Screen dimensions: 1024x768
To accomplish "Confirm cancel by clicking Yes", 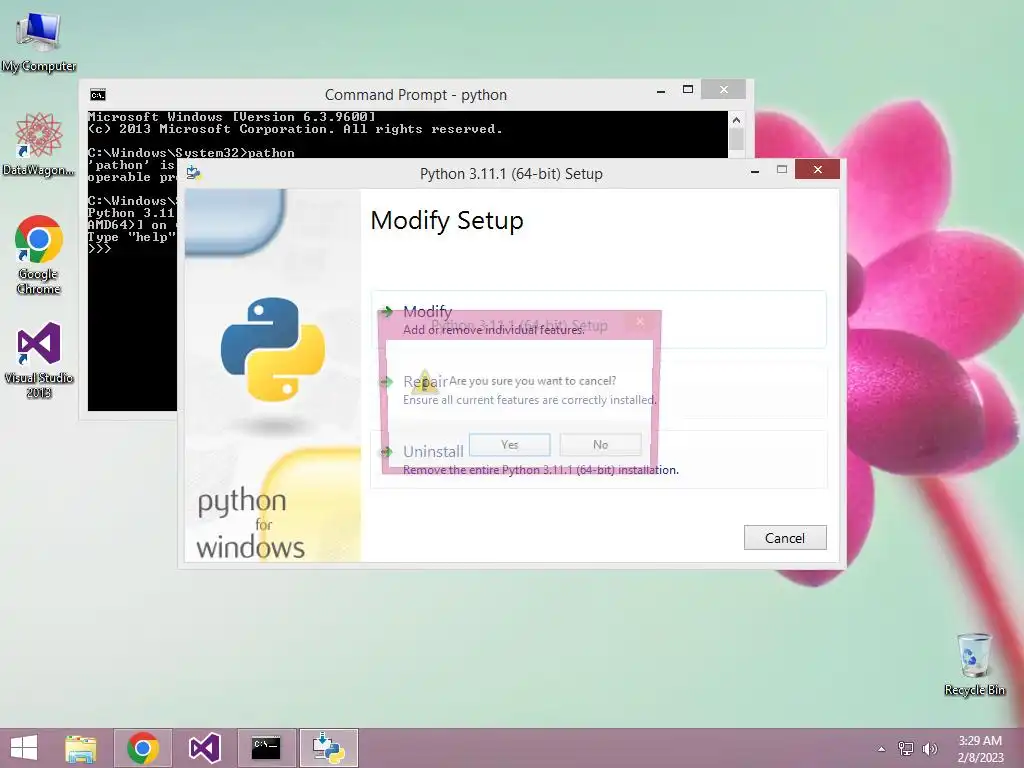I will [x=509, y=445].
